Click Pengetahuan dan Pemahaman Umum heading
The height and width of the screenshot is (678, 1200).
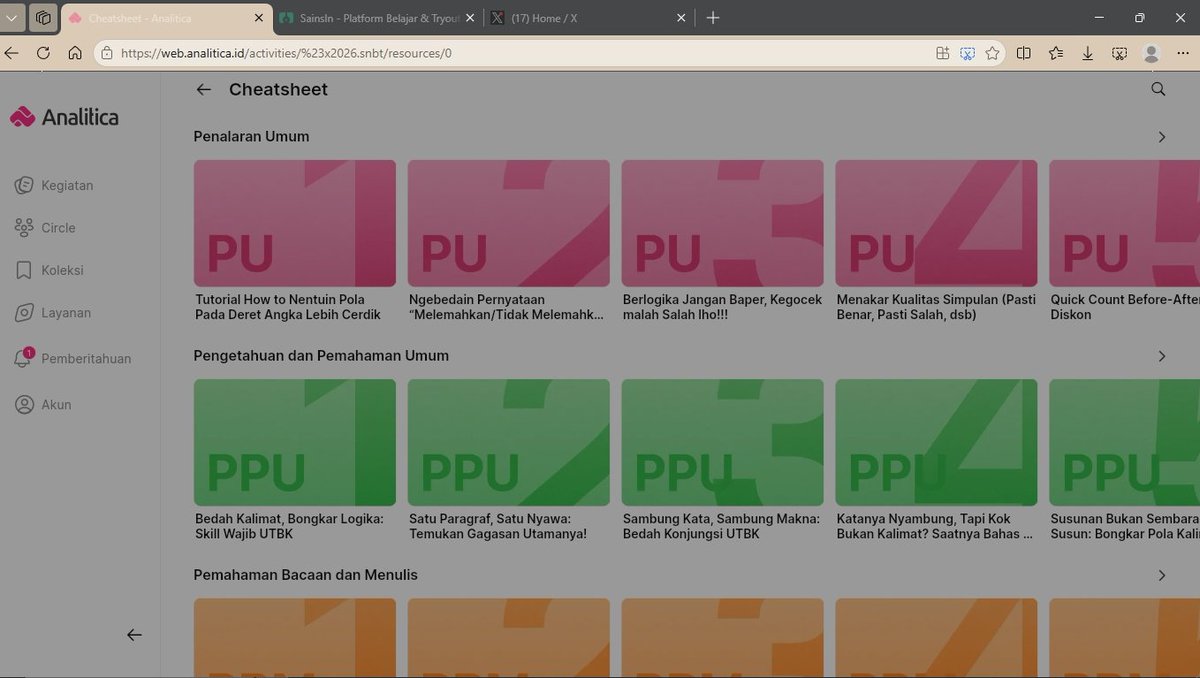click(x=321, y=356)
